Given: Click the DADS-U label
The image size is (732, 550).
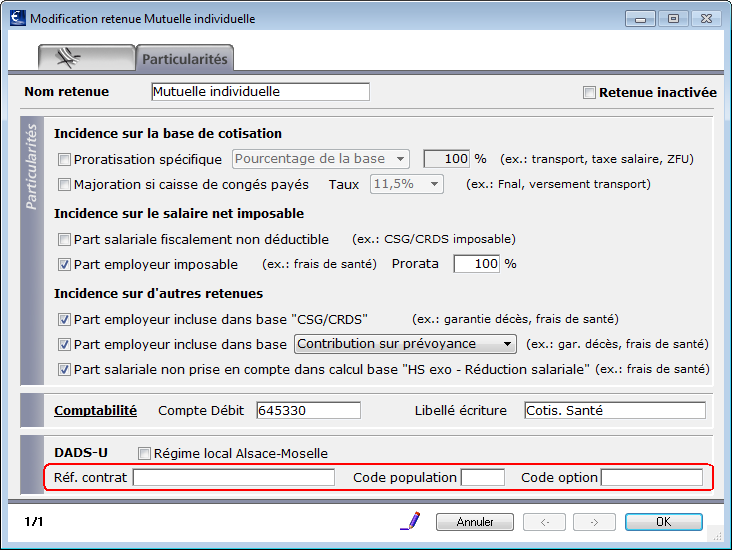Looking at the screenshot, I should 81,453.
